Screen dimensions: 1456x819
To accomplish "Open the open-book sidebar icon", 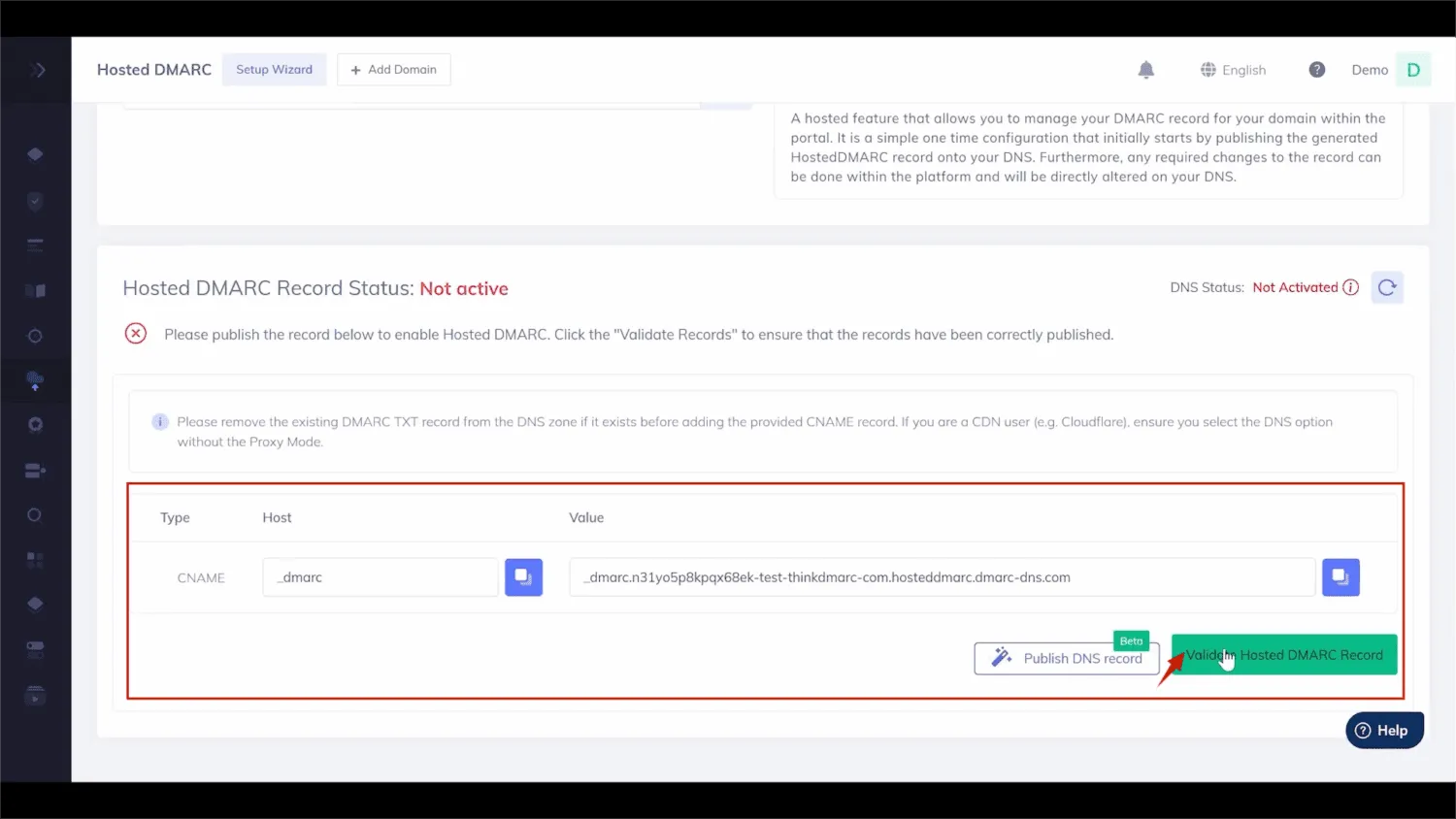I will [x=35, y=290].
